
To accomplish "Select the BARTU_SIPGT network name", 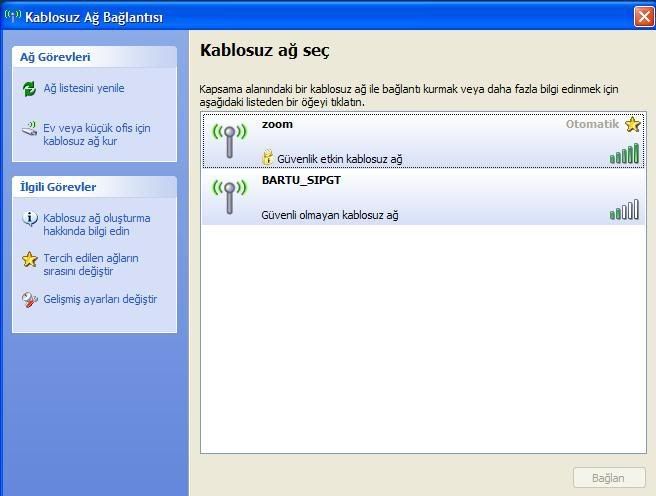I will point(302,181).
